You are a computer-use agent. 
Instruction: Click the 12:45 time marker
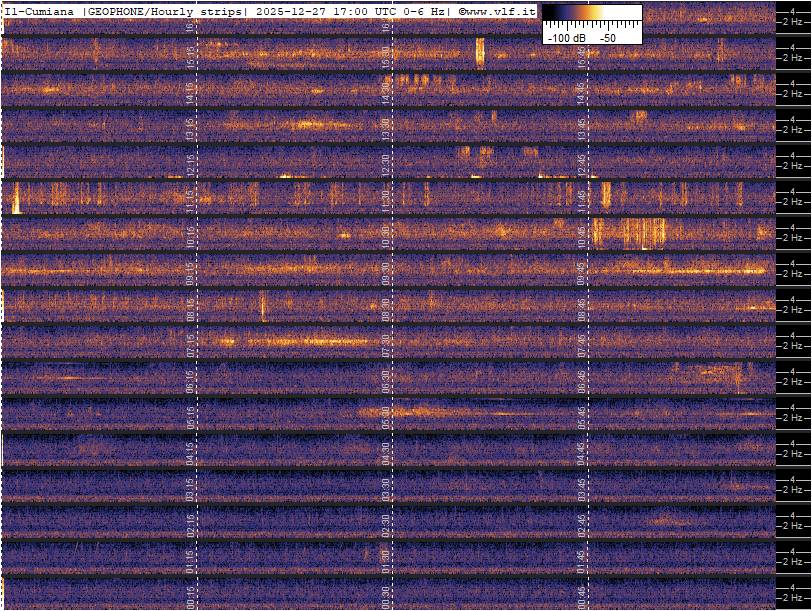581,163
